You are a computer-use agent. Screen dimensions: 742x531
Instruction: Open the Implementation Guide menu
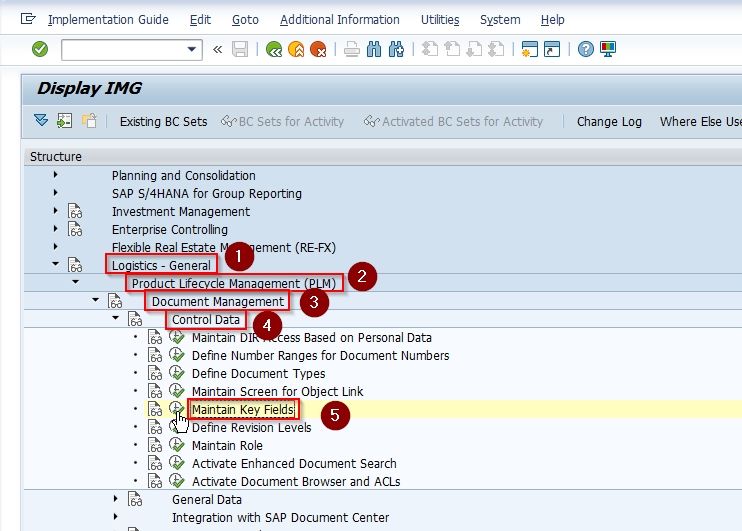[x=108, y=20]
